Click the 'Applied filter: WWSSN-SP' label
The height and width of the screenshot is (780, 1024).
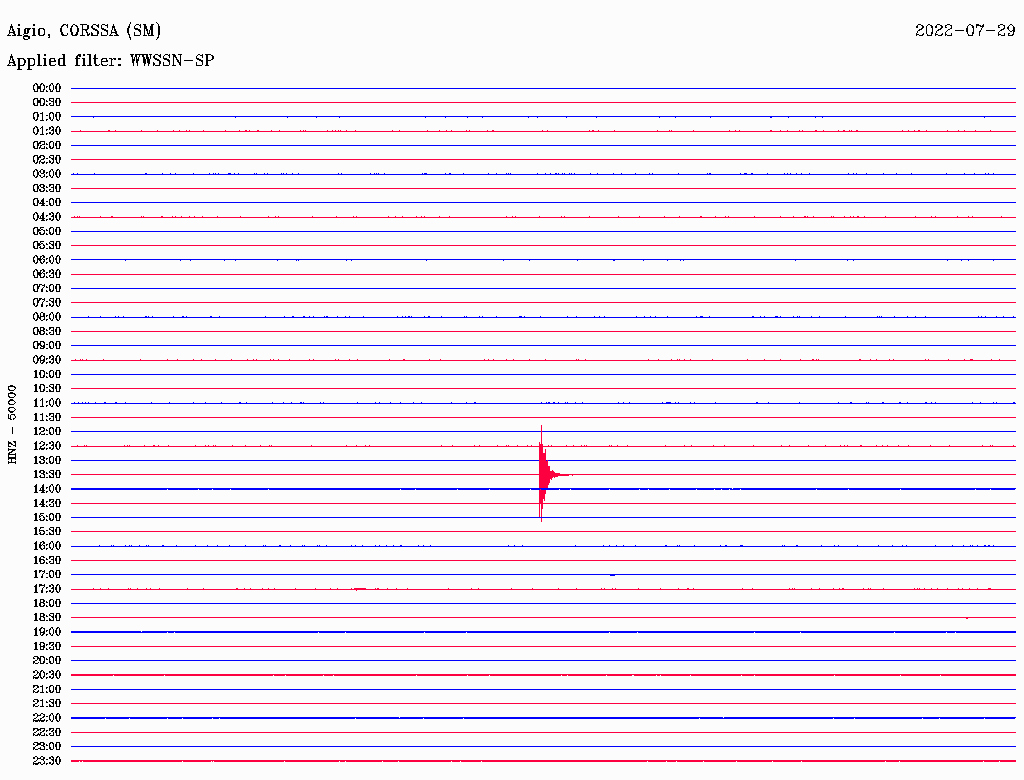coord(110,61)
